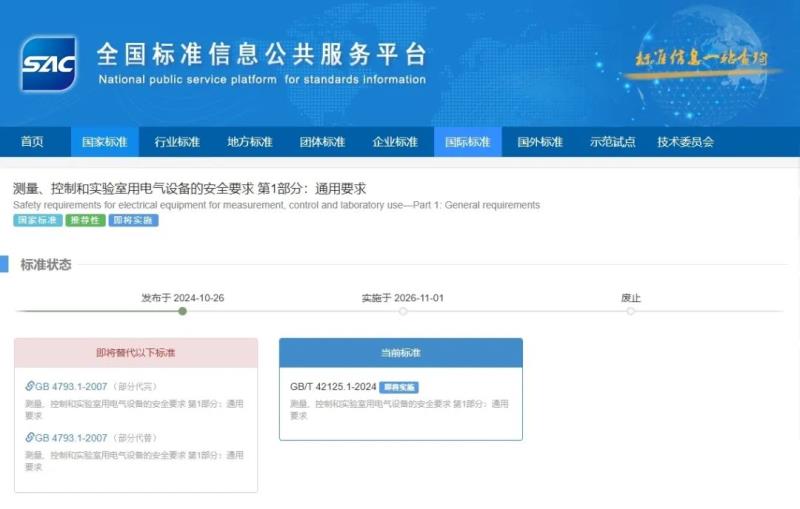Click link icon beside second GB 4793.1-2007
The width and height of the screenshot is (800, 509).
point(30,438)
